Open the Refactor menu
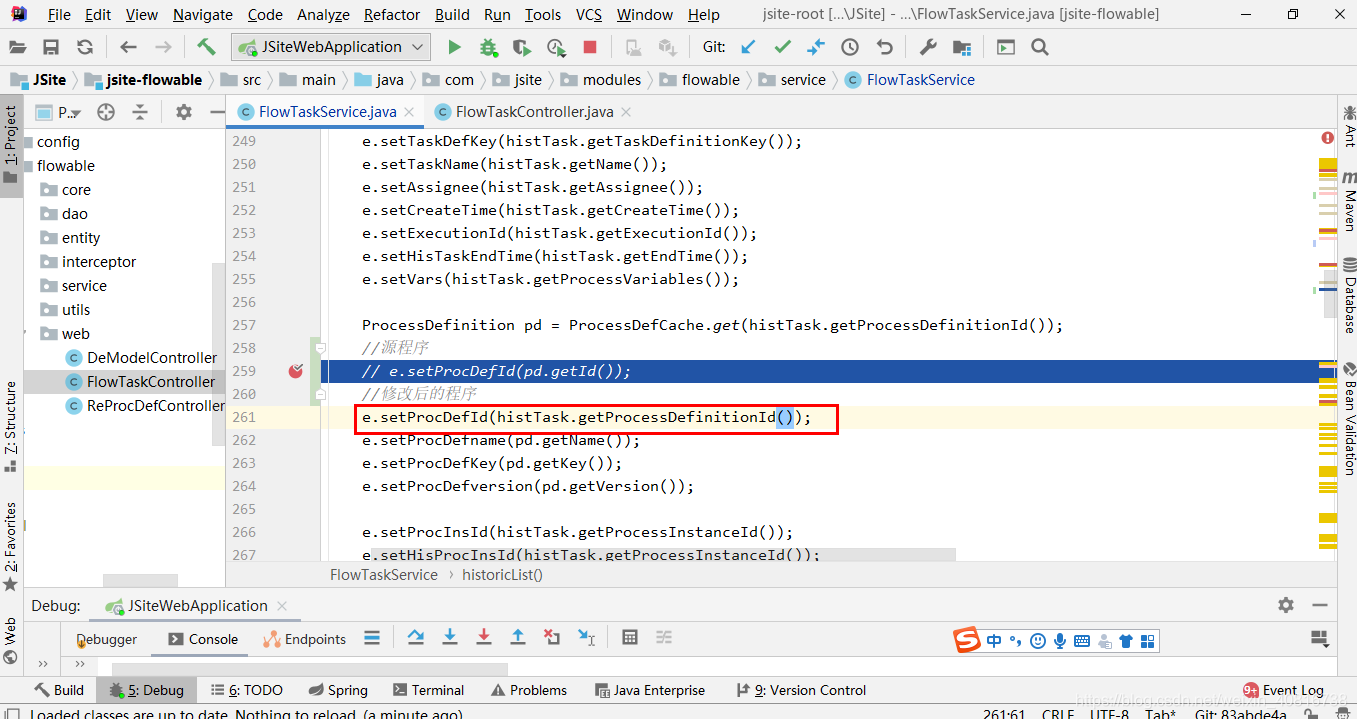1357x719 pixels. tap(392, 15)
